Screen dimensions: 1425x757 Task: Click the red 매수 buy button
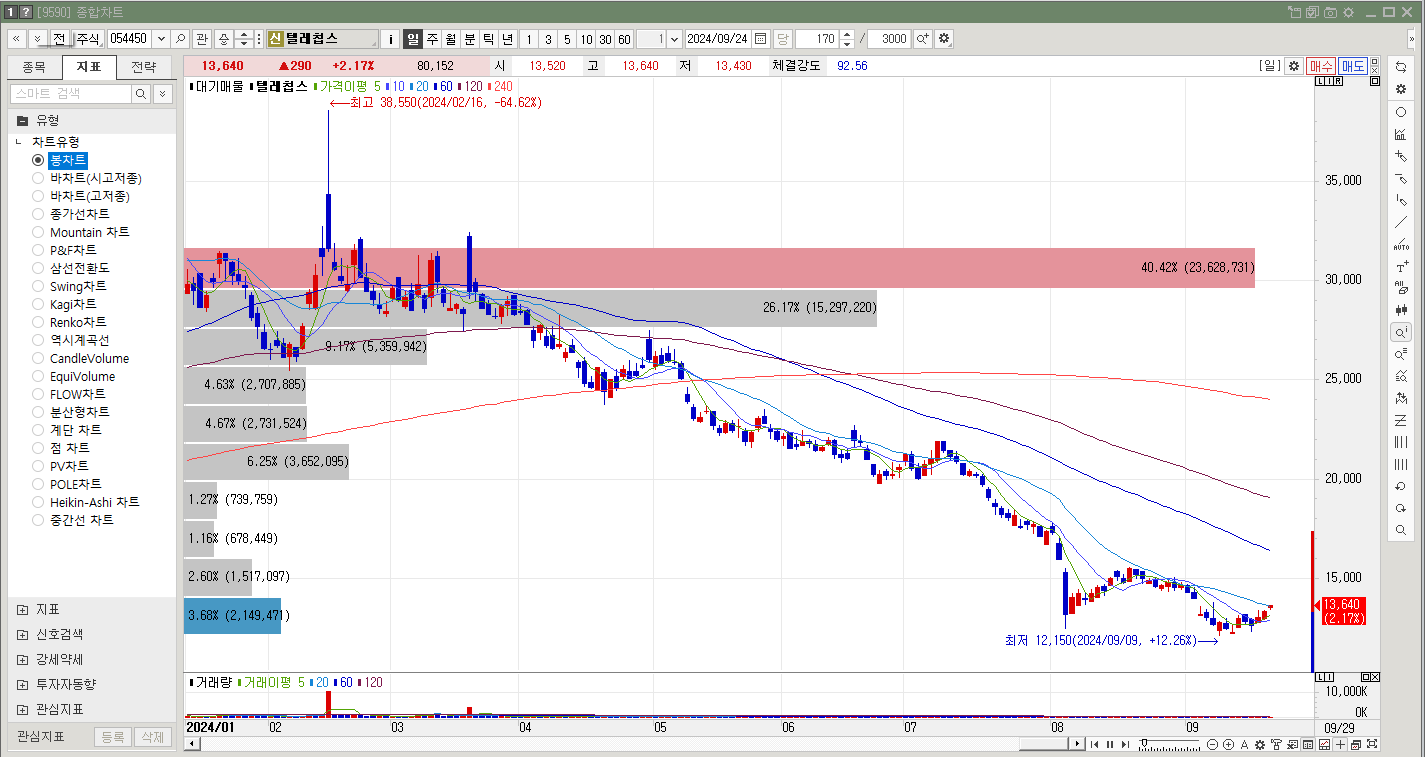point(1321,66)
